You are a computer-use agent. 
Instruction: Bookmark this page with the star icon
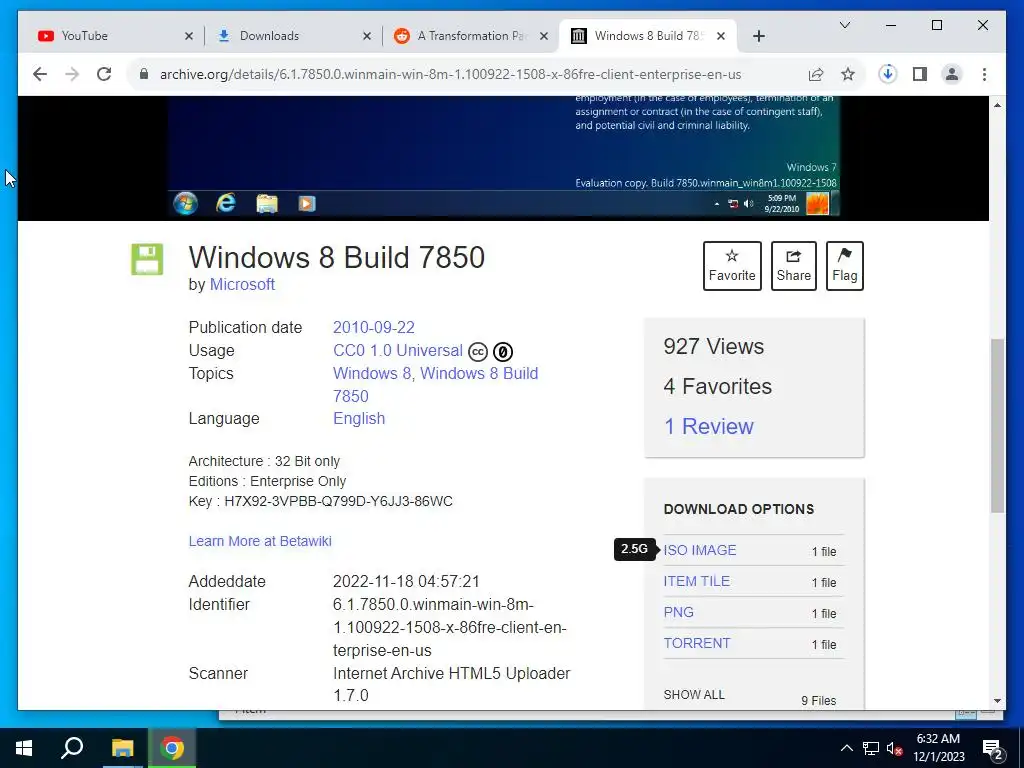tap(848, 74)
